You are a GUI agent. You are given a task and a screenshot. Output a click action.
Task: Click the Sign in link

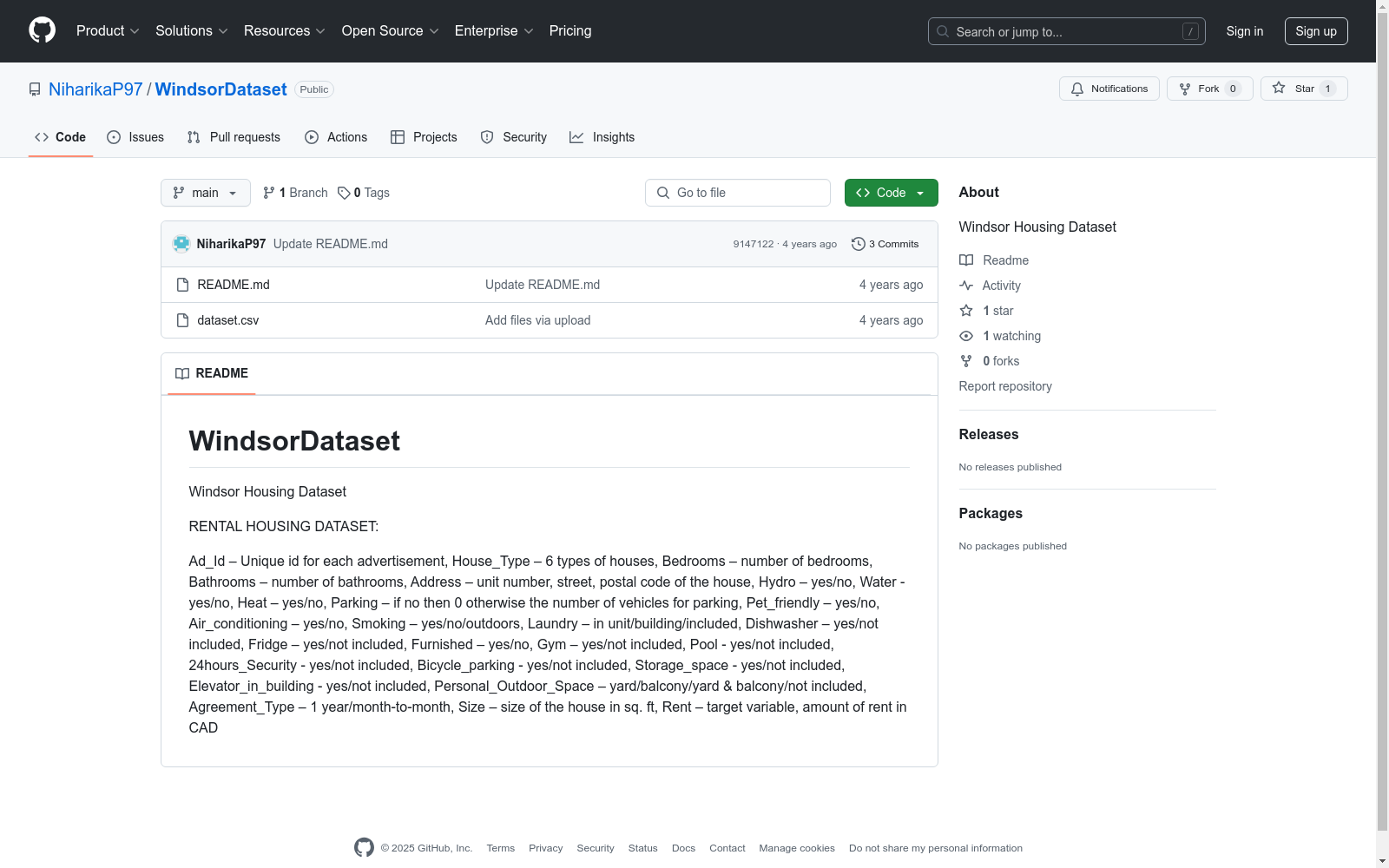tap(1245, 31)
